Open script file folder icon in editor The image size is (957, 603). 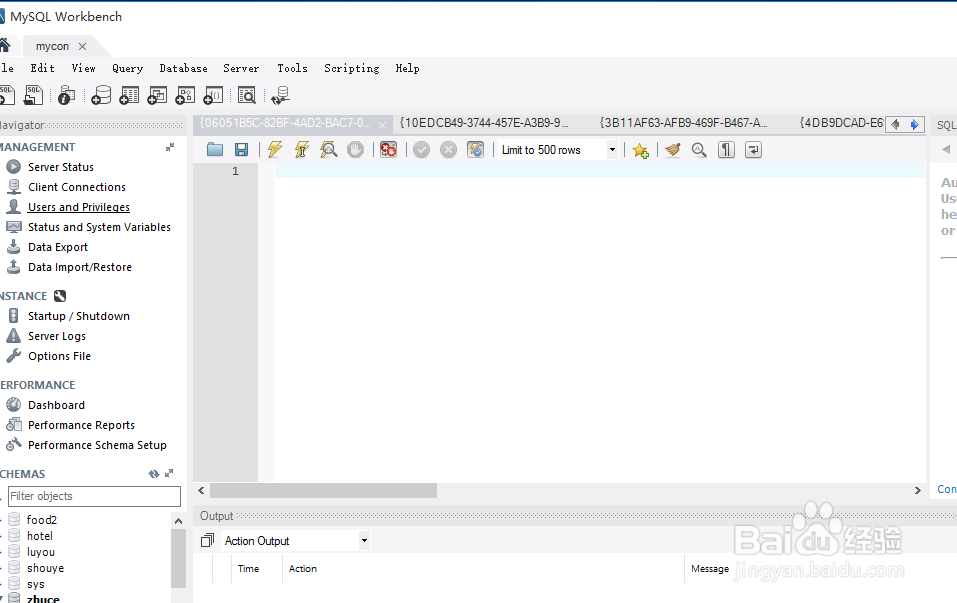coord(215,150)
